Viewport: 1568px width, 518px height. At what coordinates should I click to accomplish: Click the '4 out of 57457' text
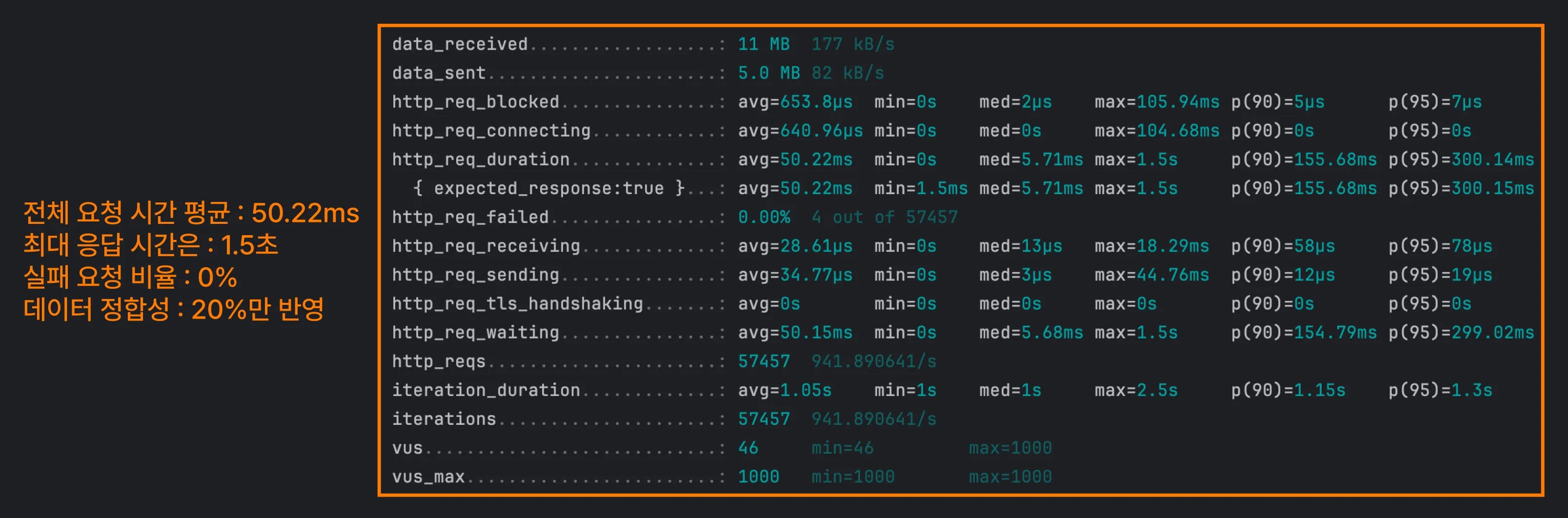pyautogui.click(x=885, y=218)
